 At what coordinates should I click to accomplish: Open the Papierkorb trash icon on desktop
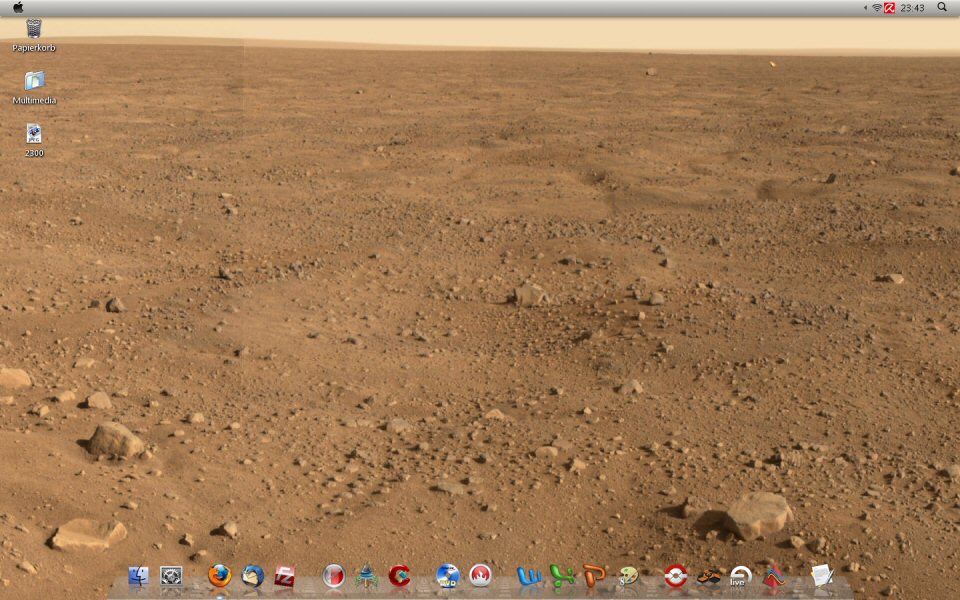point(34,29)
